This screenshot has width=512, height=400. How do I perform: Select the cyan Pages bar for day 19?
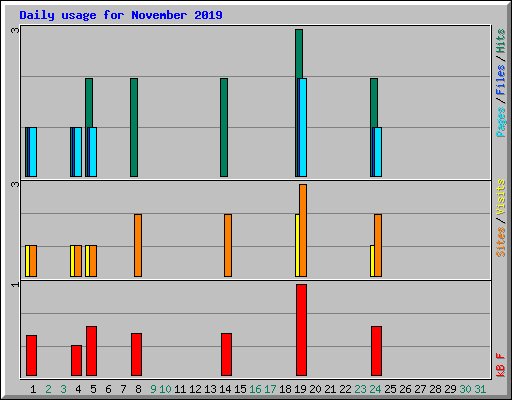click(303, 127)
